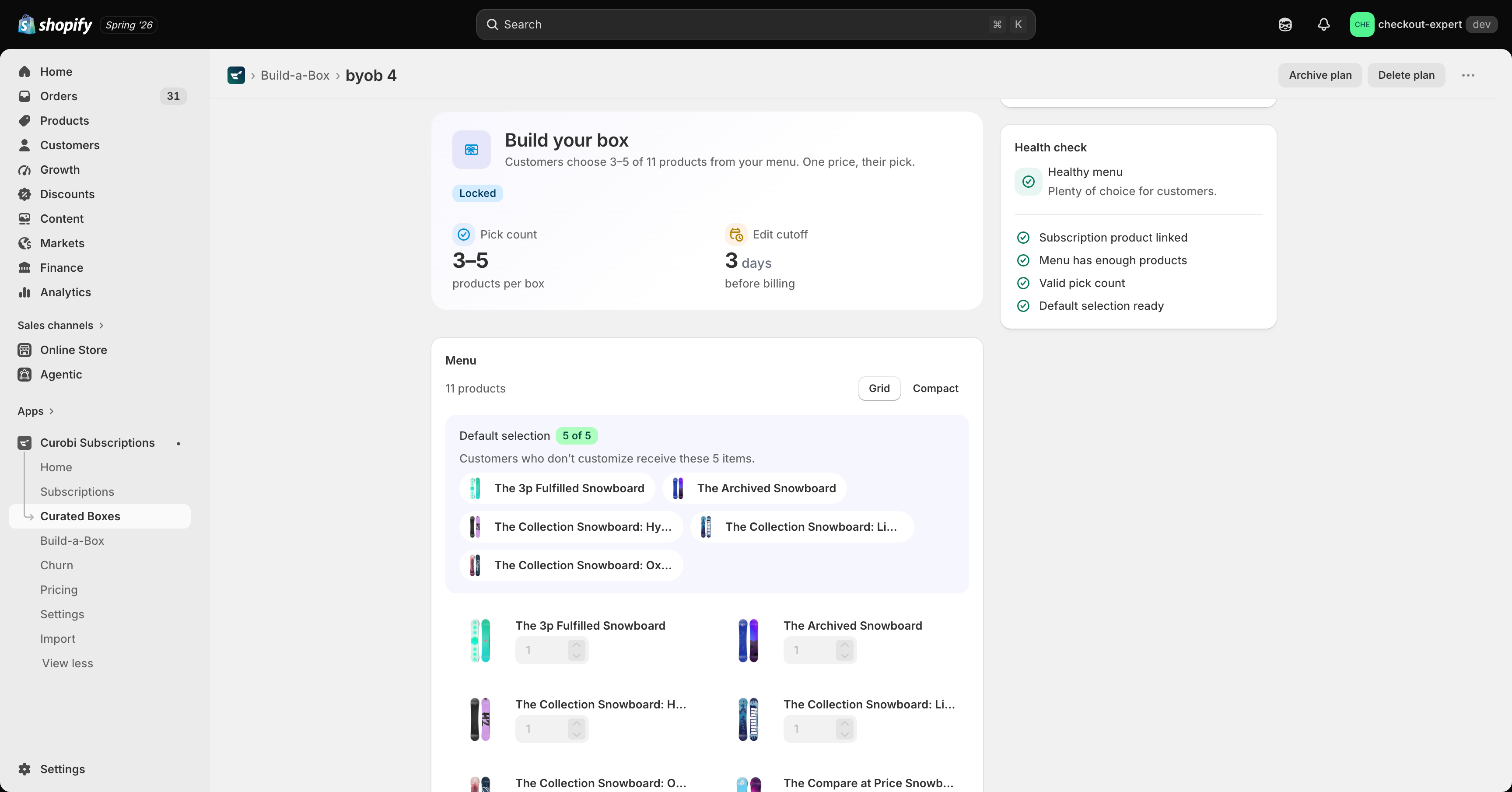Click the Finance bank icon

click(24, 268)
